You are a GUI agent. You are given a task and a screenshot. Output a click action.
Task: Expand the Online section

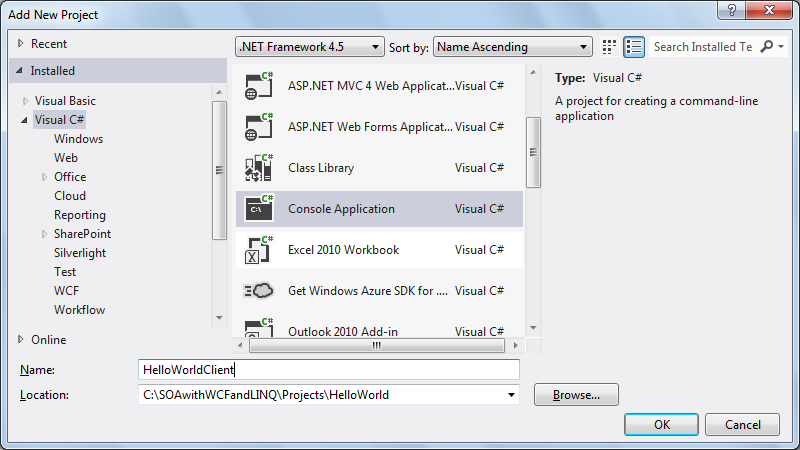click(20, 339)
